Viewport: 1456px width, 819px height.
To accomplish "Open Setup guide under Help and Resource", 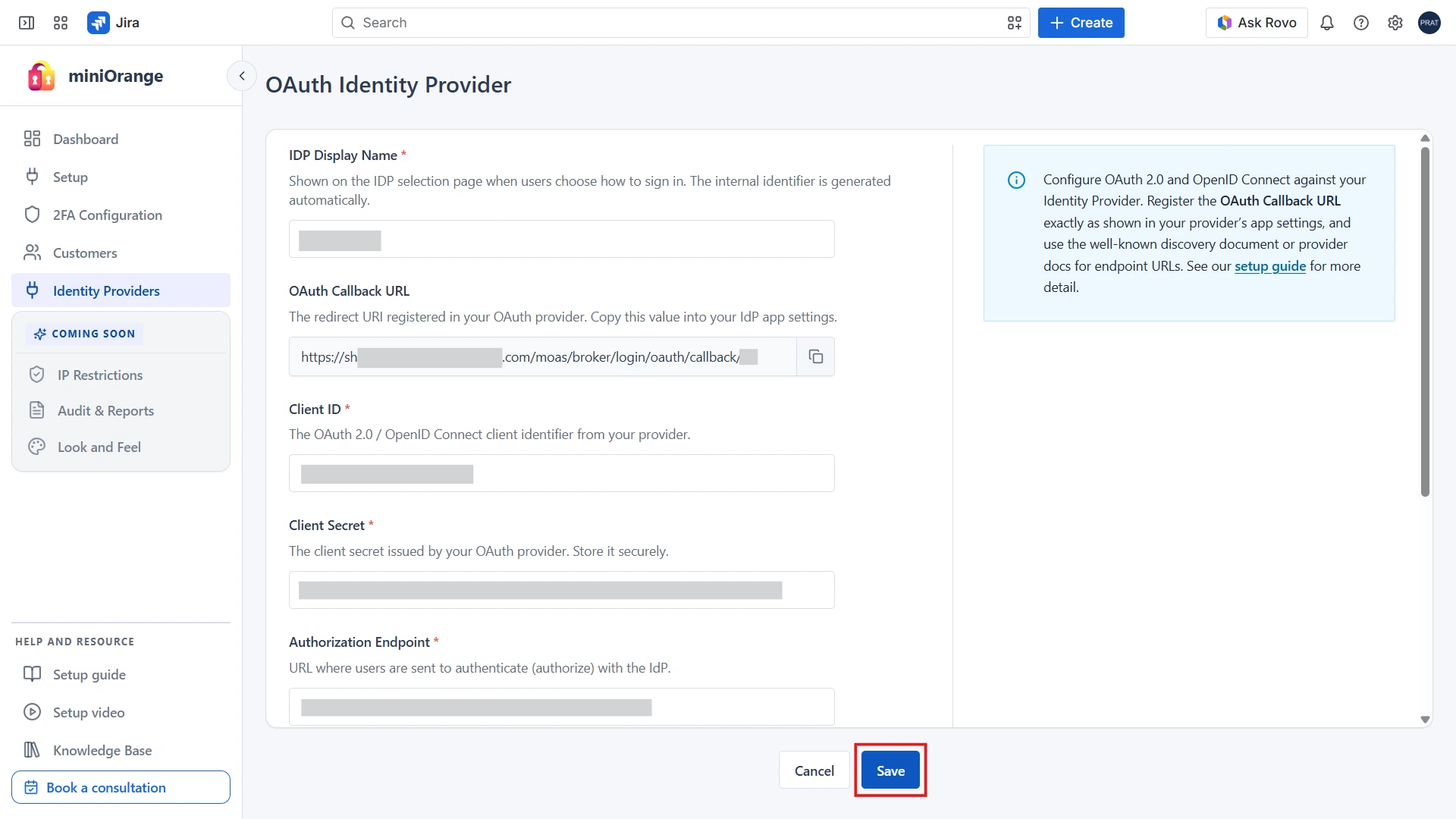I will click(x=121, y=674).
